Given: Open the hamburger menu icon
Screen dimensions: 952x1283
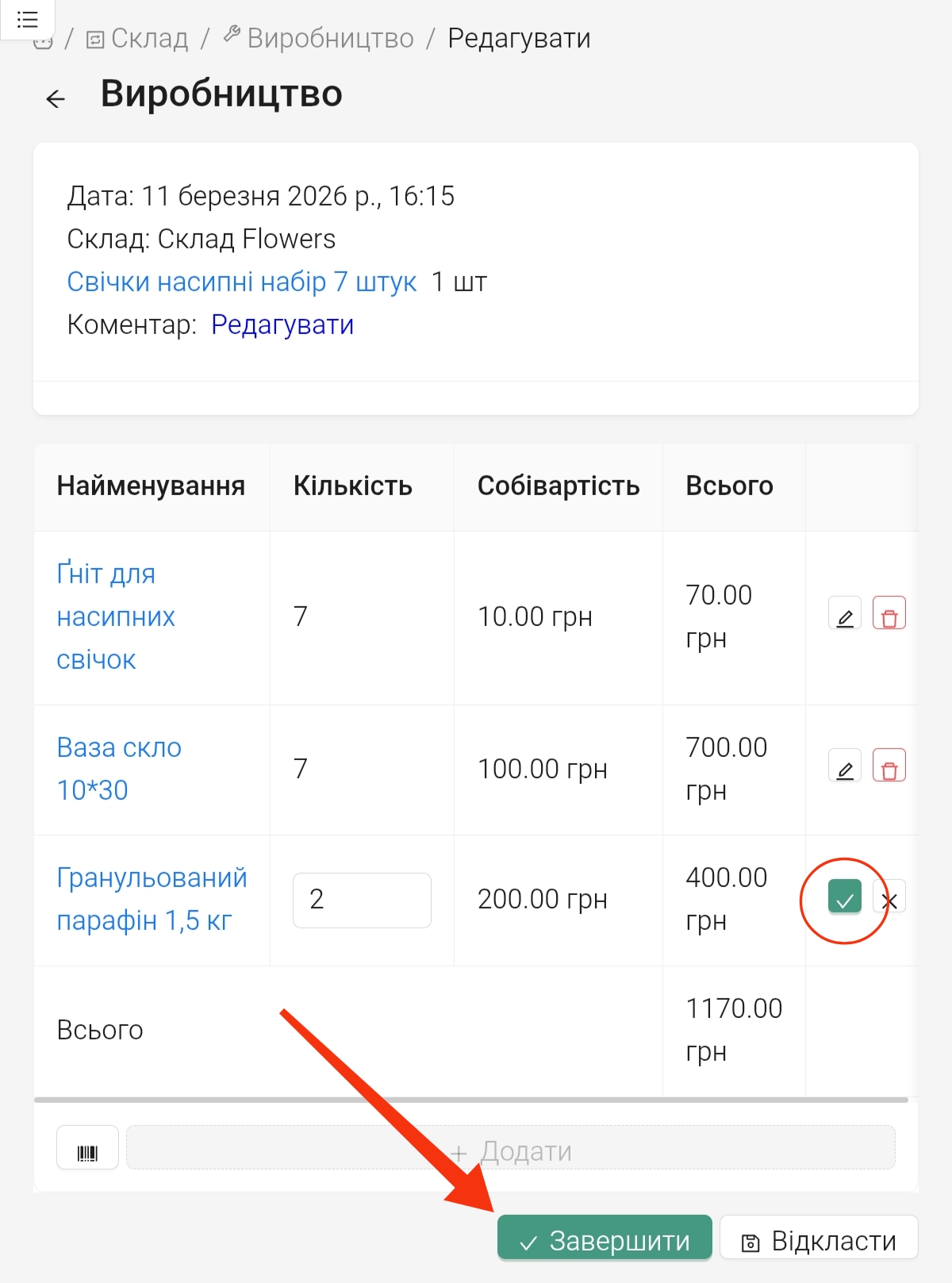Looking at the screenshot, I should (27, 19).
